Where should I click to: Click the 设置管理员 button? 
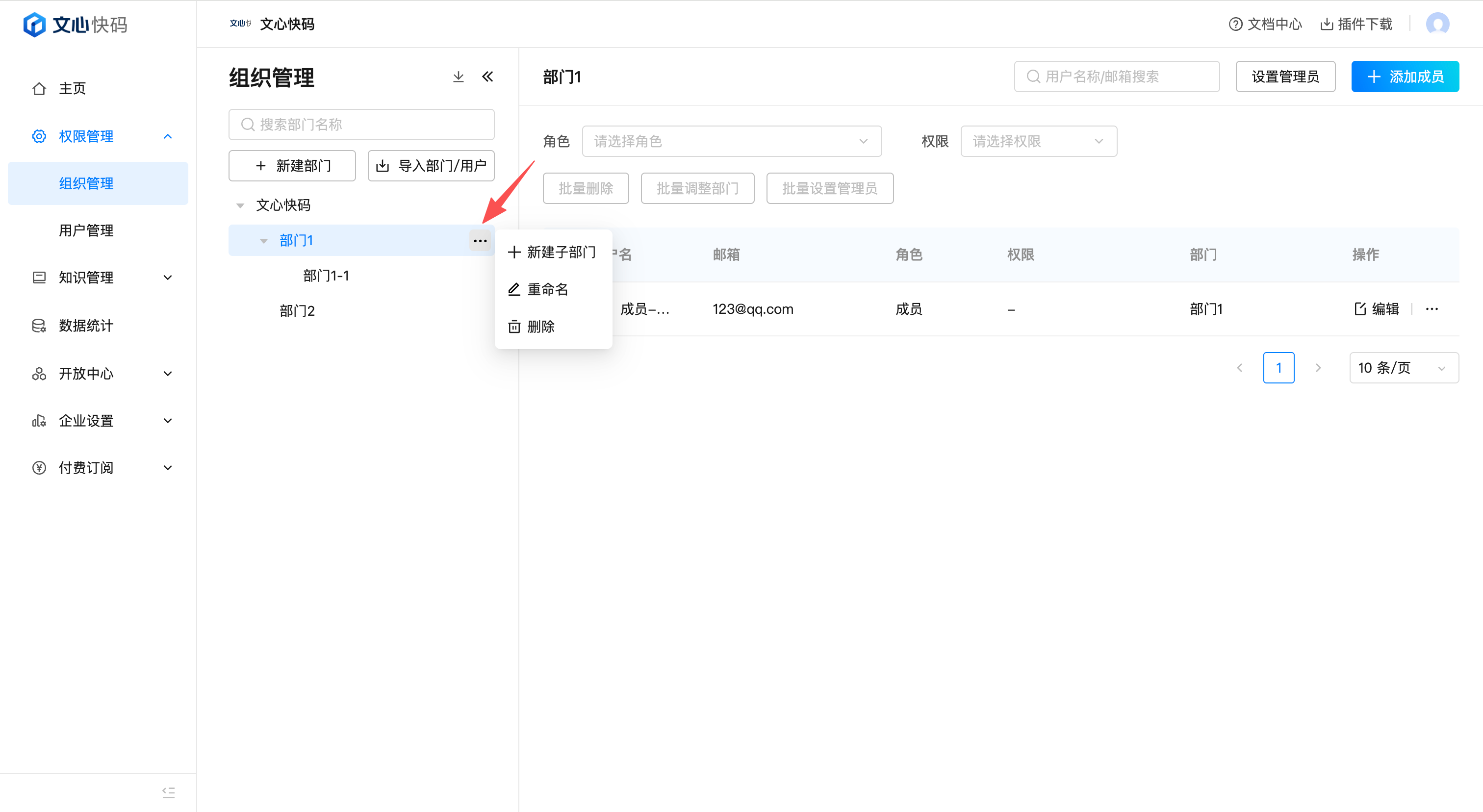click(x=1285, y=76)
